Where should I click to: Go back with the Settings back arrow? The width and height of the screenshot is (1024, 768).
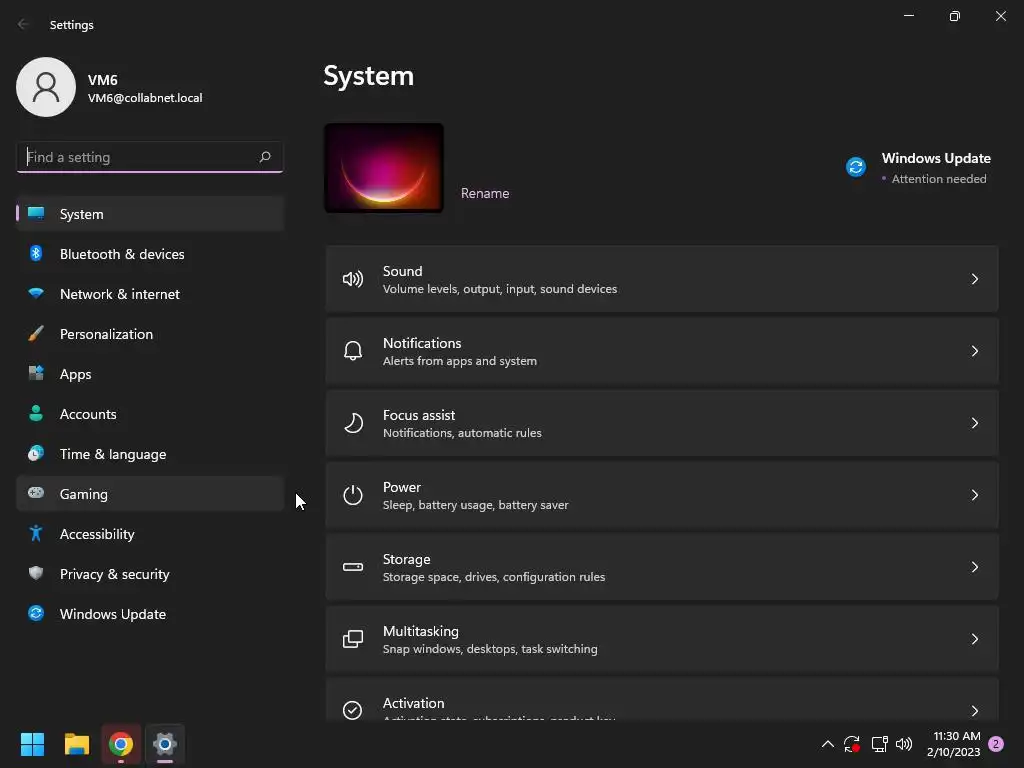coord(24,24)
